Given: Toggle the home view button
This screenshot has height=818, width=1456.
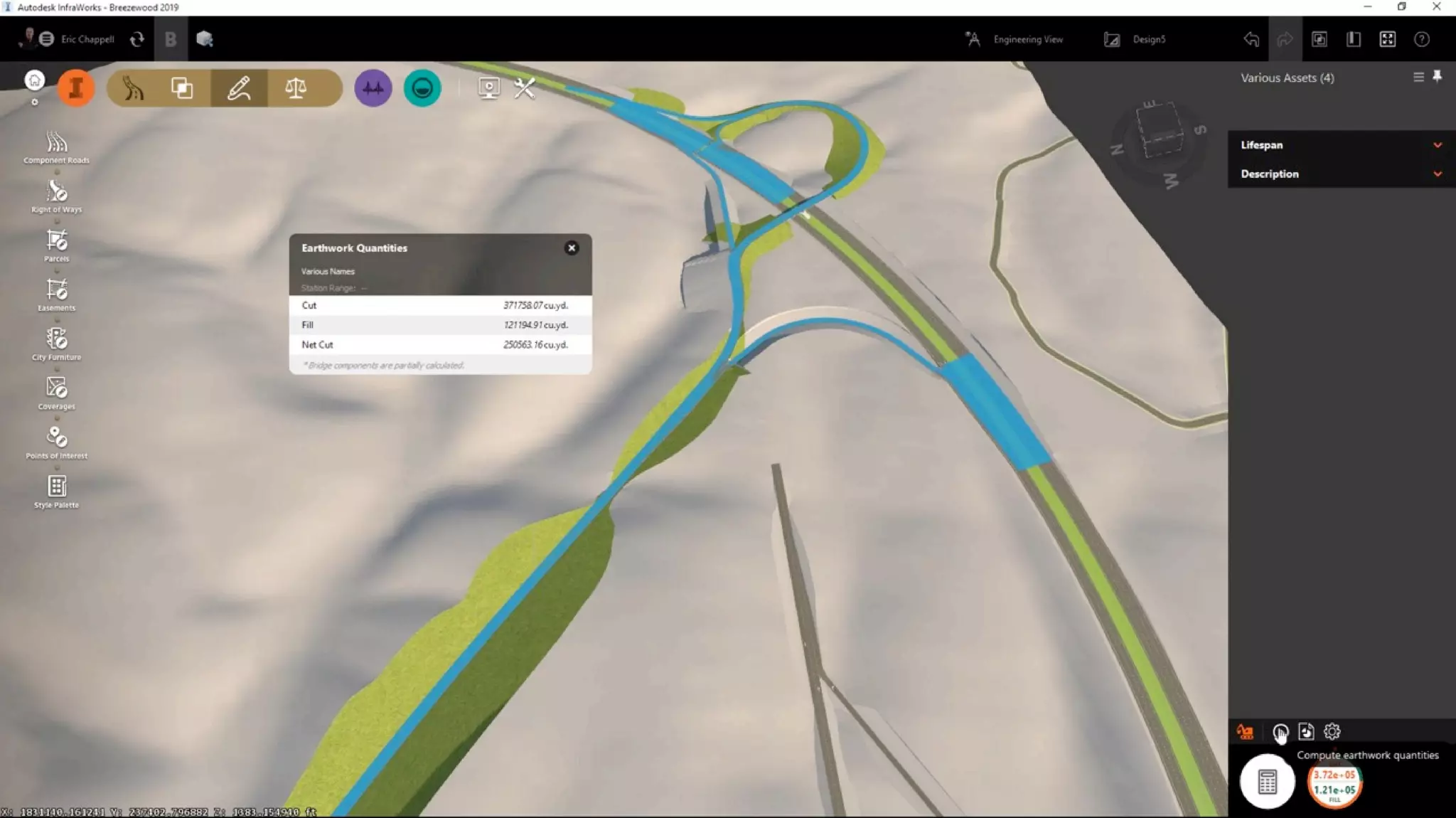Looking at the screenshot, I should 34,80.
